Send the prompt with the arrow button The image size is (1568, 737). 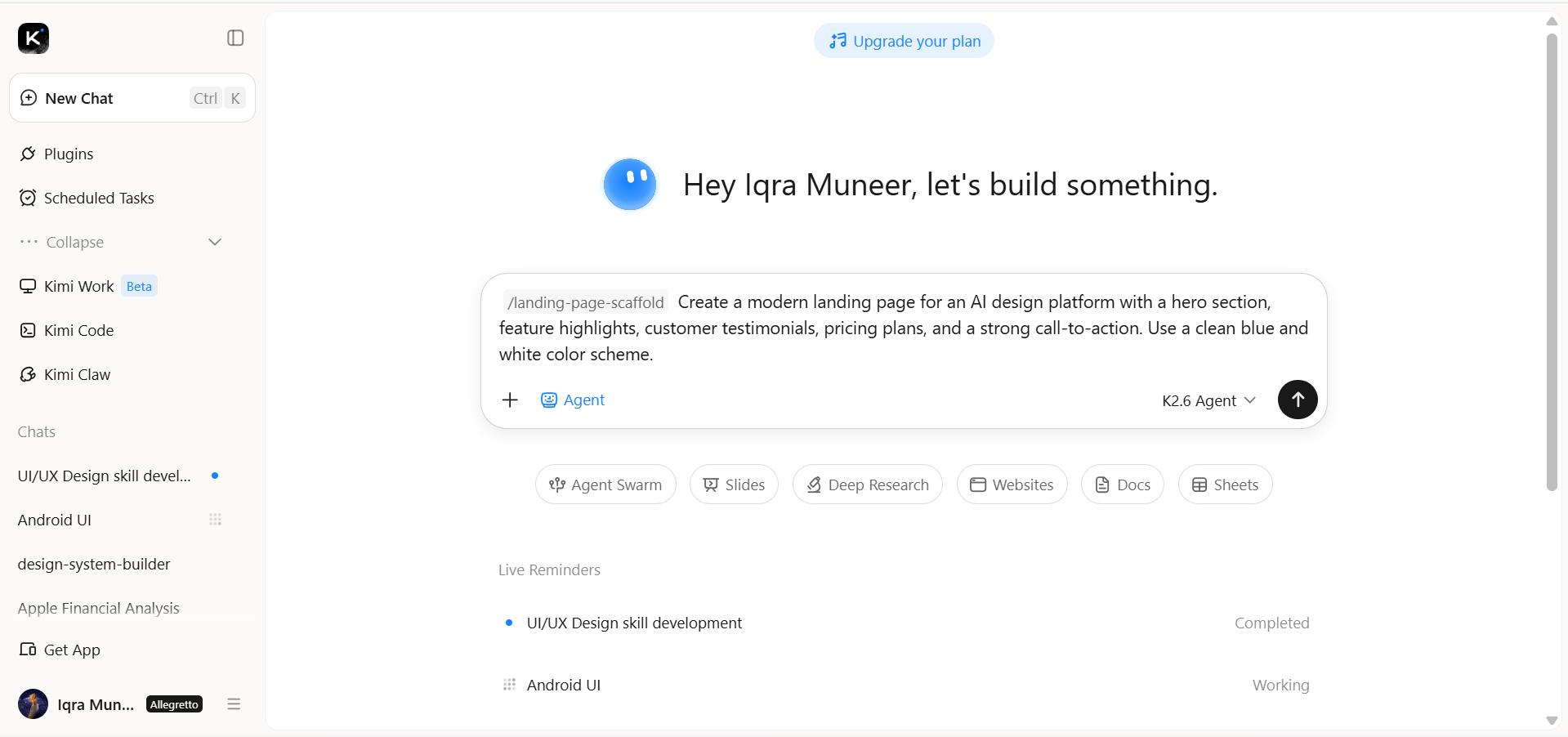1298,400
